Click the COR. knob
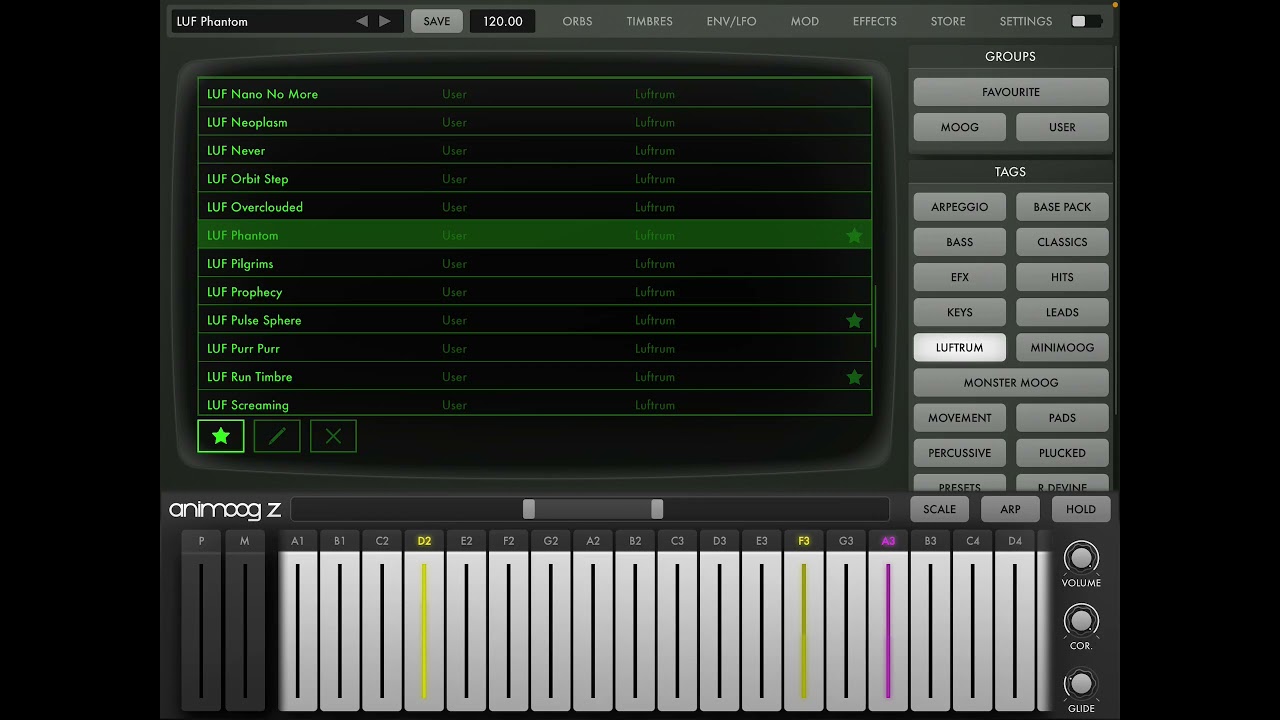Screen dimensions: 1280x720 pyautogui.click(x=1081, y=621)
